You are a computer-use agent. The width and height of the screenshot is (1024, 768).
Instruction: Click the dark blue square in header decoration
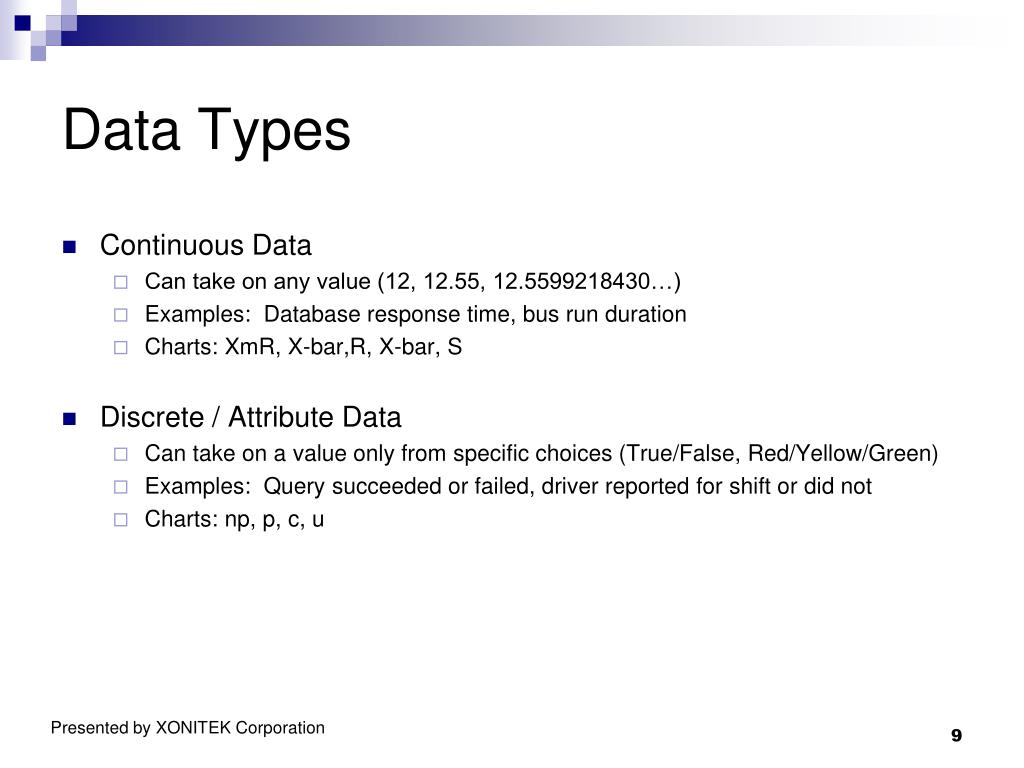pos(23,23)
